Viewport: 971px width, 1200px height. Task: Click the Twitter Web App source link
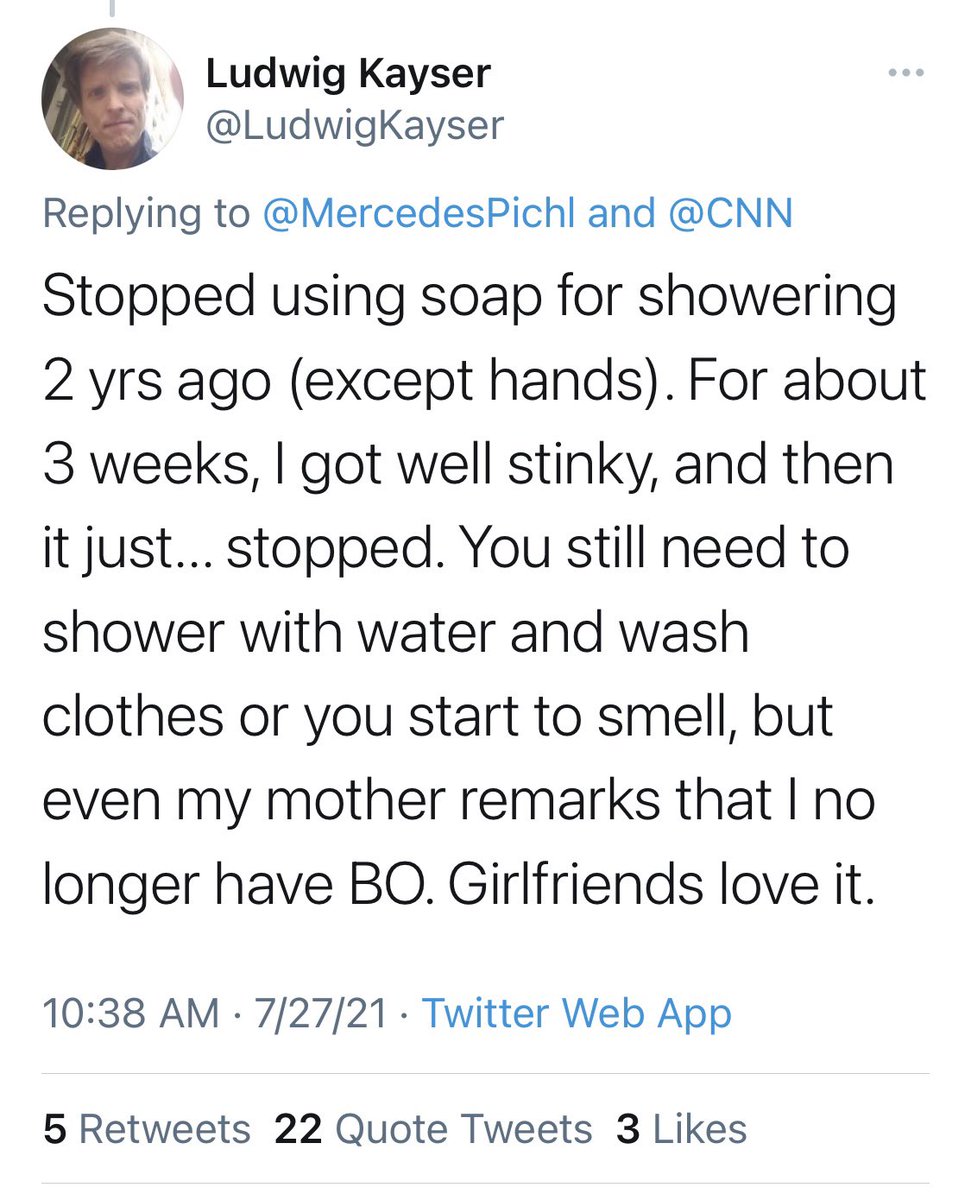point(576,1013)
